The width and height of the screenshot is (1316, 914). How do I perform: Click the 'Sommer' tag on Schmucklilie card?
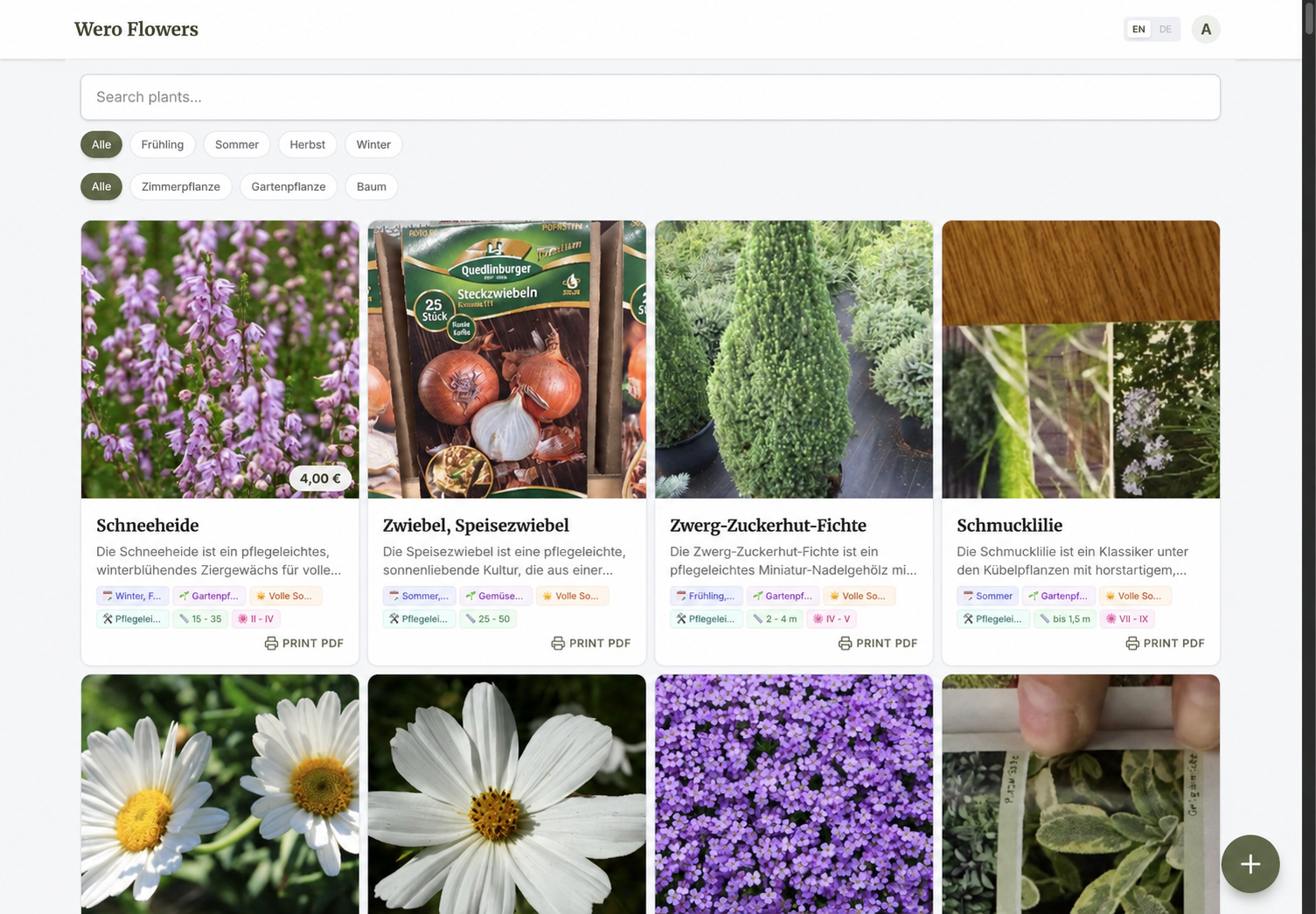pos(988,596)
